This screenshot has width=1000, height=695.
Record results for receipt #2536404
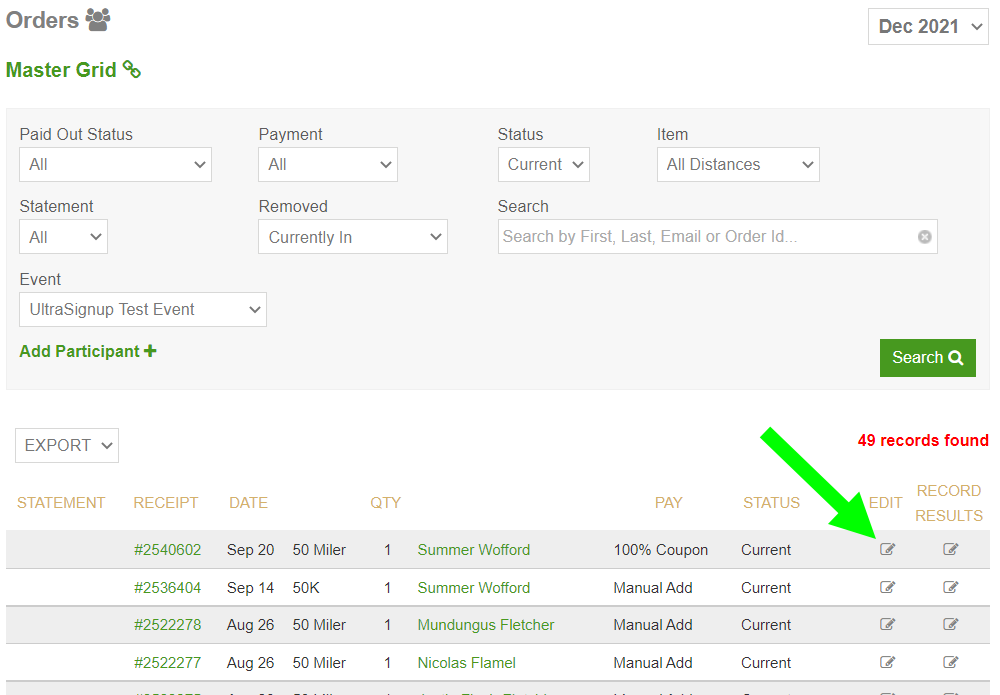950,587
